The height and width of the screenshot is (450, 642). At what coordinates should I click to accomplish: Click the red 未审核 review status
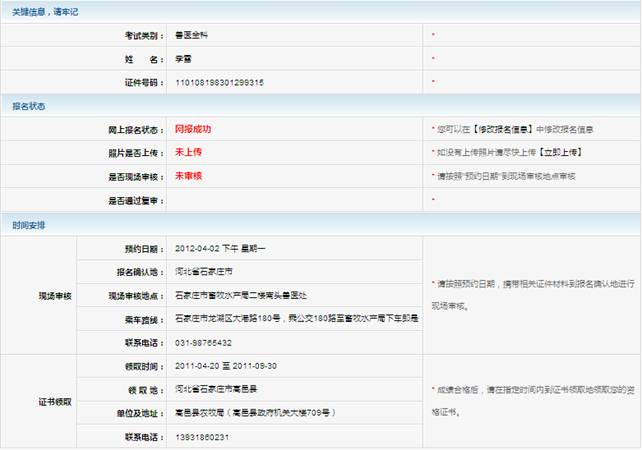[189, 176]
